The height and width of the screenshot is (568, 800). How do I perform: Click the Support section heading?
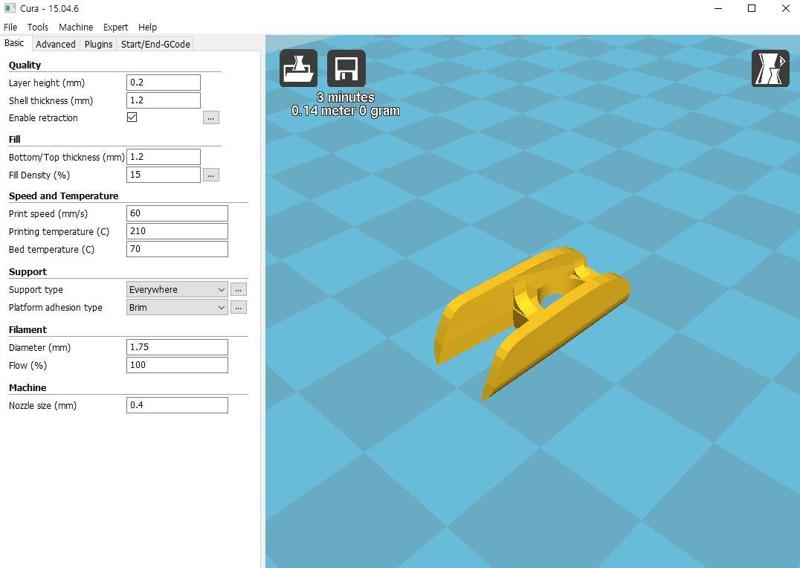click(x=28, y=272)
